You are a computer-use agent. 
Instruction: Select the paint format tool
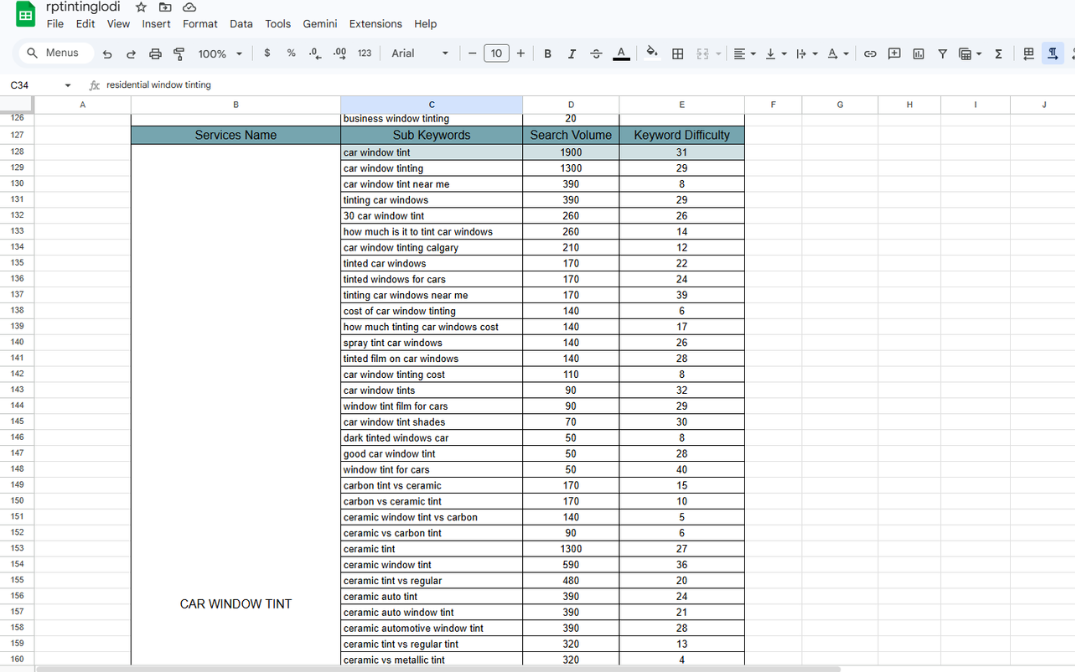click(x=179, y=54)
